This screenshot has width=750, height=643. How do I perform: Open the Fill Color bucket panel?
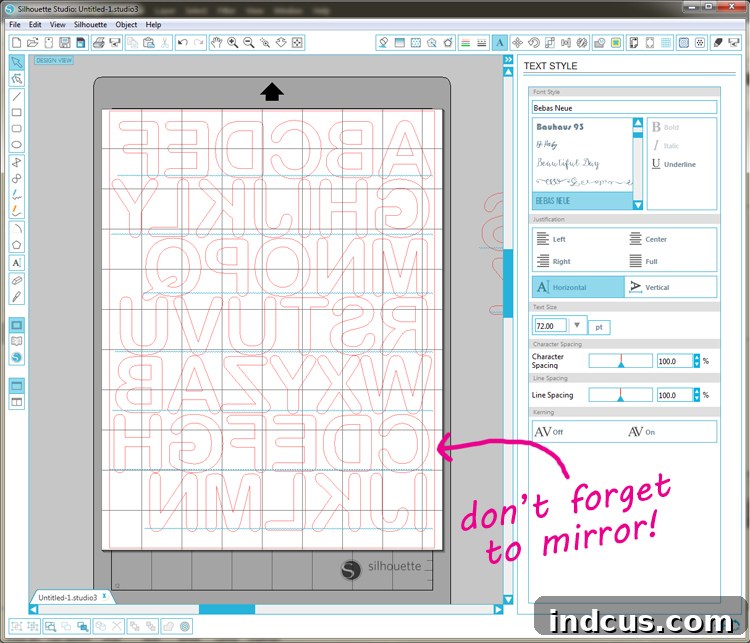[x=383, y=43]
